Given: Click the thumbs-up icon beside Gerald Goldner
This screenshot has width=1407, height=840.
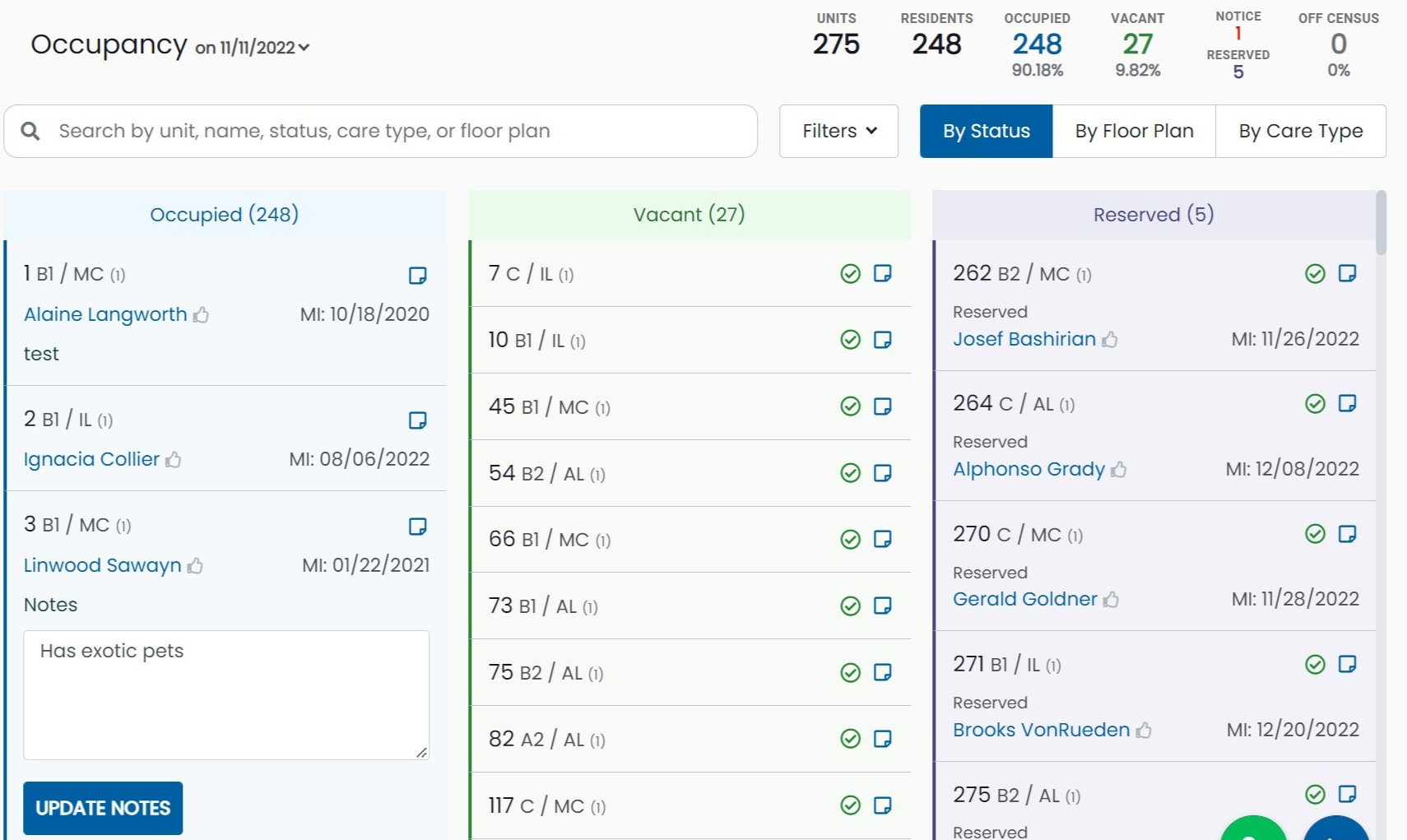Looking at the screenshot, I should tap(1112, 599).
